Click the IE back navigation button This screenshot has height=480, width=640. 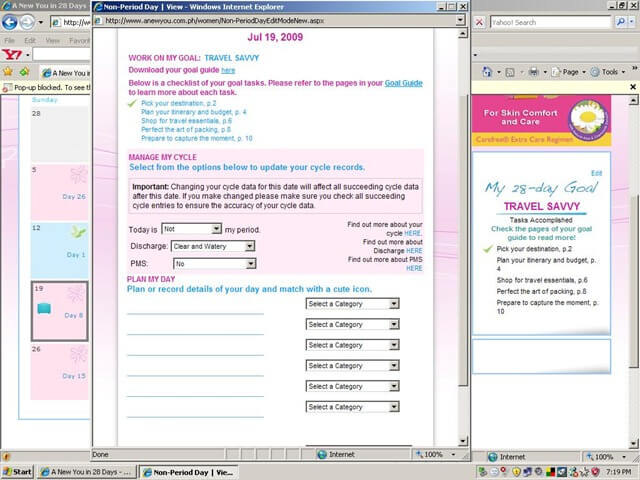pos(11,22)
